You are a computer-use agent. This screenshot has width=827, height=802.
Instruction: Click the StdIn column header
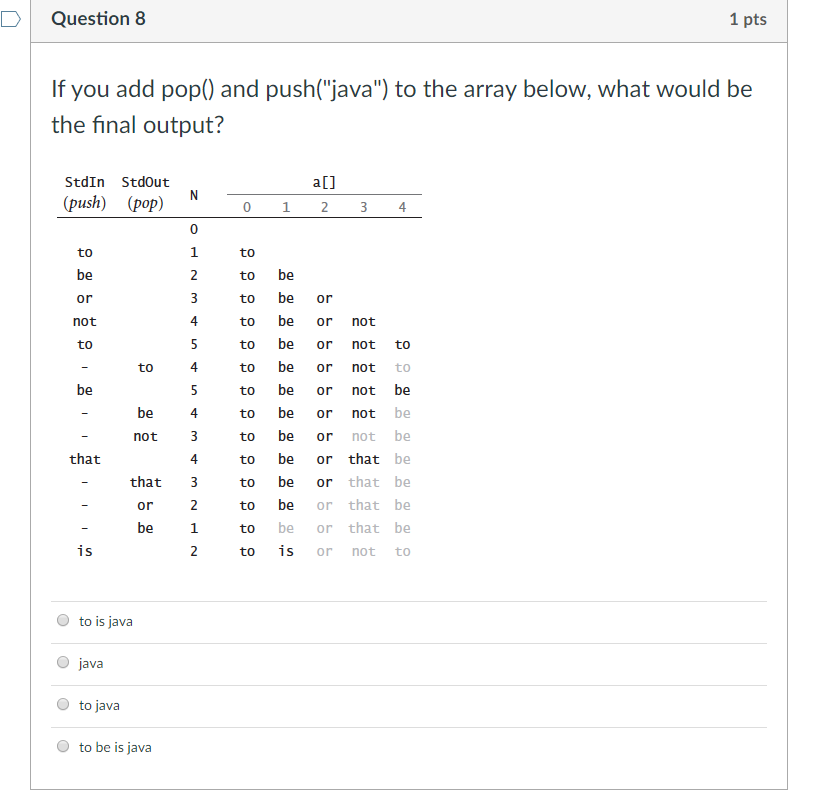[84, 182]
